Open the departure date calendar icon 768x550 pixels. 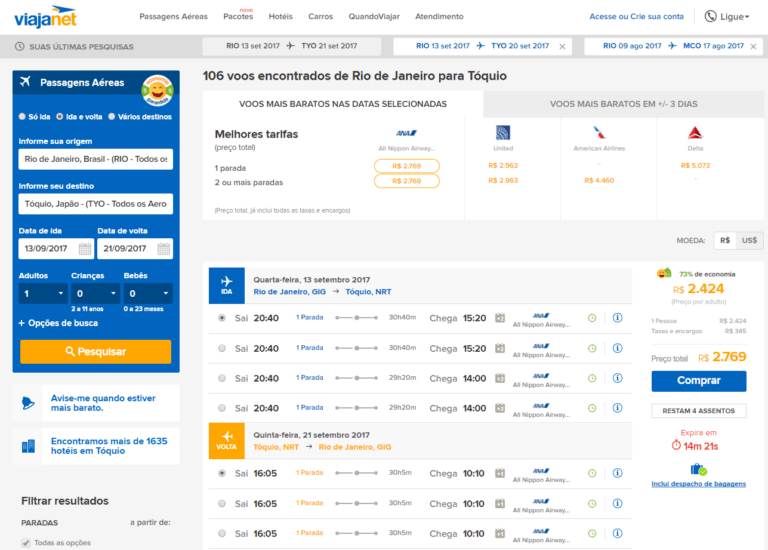tap(85, 249)
